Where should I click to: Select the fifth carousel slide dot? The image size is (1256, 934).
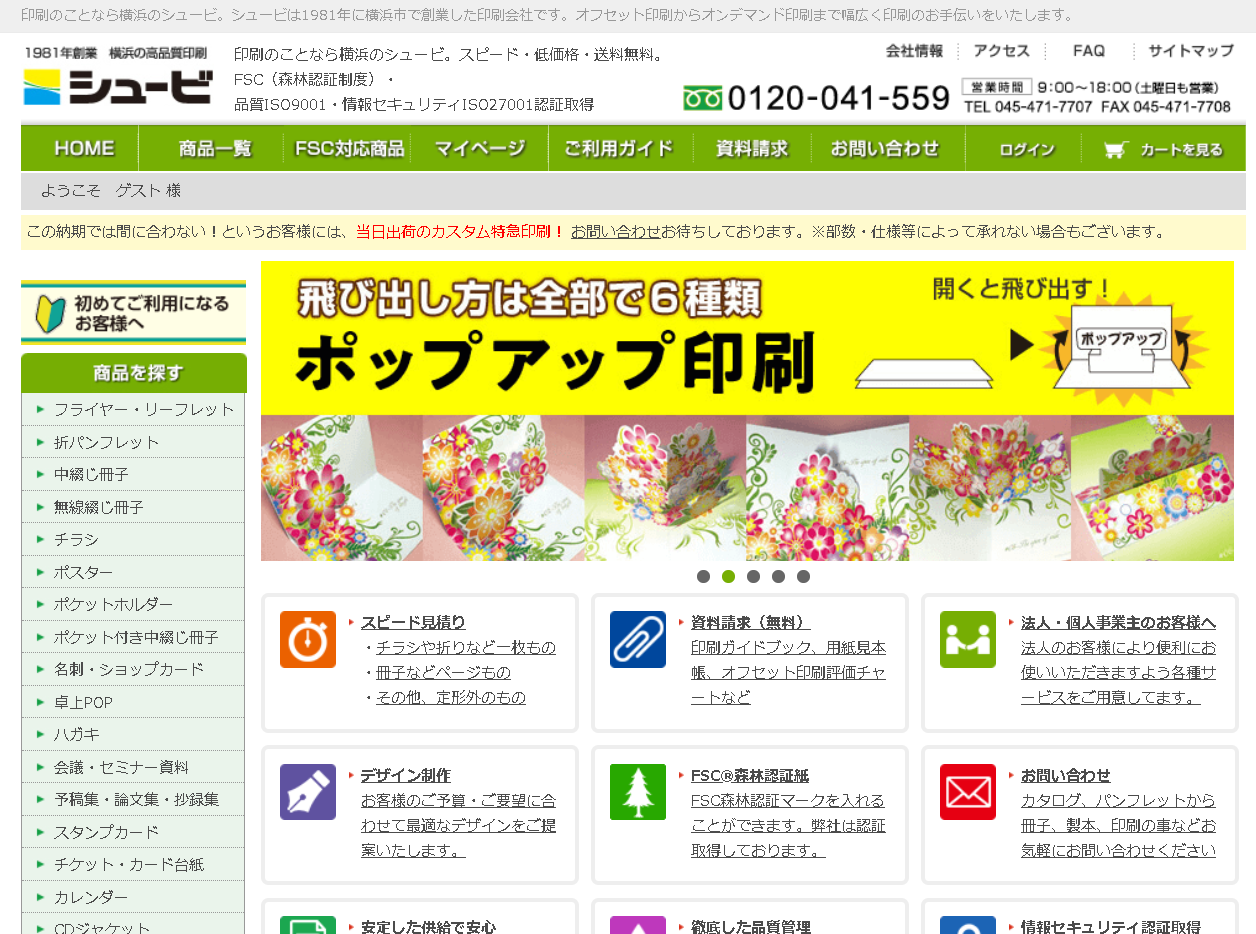803,576
